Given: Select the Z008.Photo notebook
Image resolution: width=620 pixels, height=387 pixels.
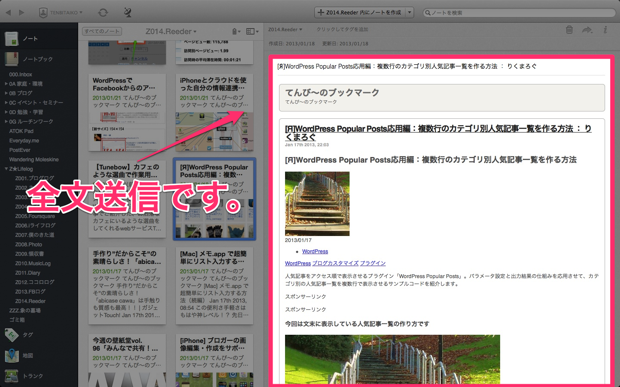Looking at the screenshot, I should point(28,244).
